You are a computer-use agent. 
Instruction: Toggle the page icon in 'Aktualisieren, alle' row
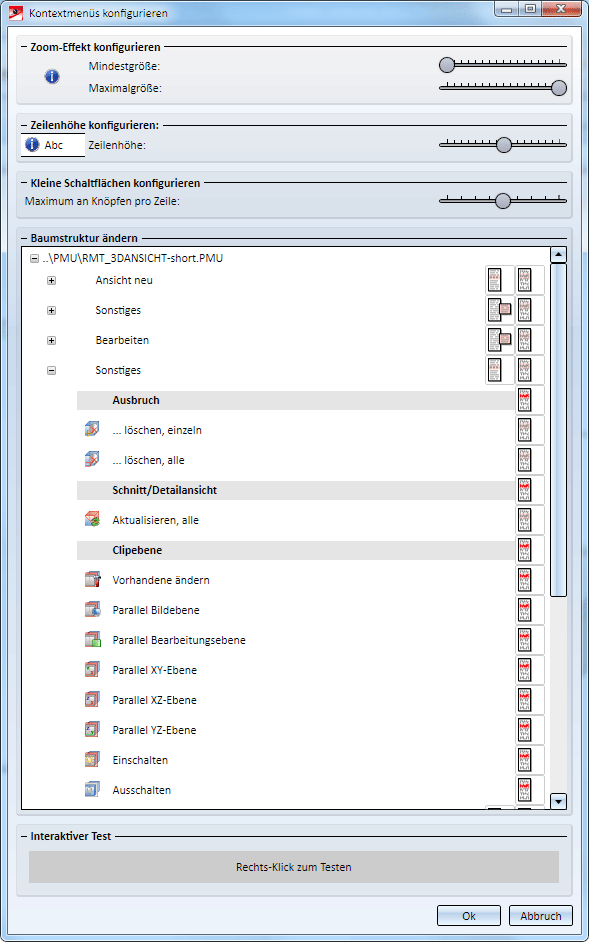pos(530,520)
